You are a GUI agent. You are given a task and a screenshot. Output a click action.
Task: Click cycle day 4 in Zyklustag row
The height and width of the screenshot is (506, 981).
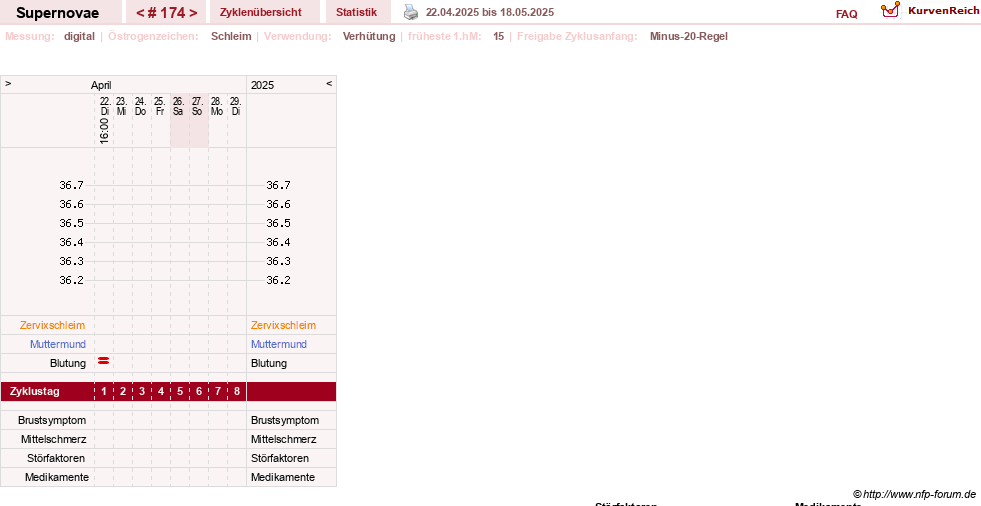pyautogui.click(x=161, y=392)
